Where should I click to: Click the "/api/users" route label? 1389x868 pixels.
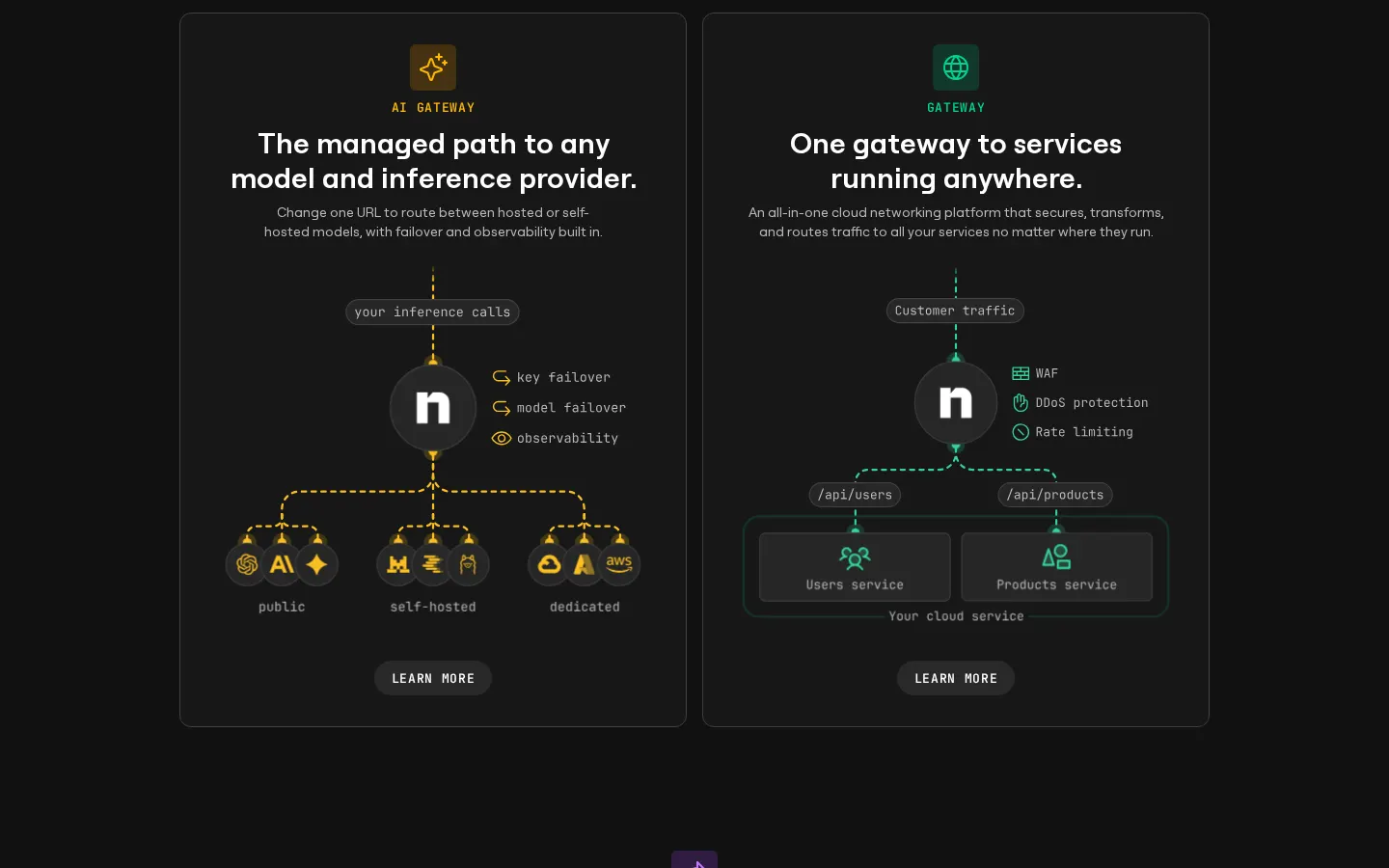click(855, 495)
